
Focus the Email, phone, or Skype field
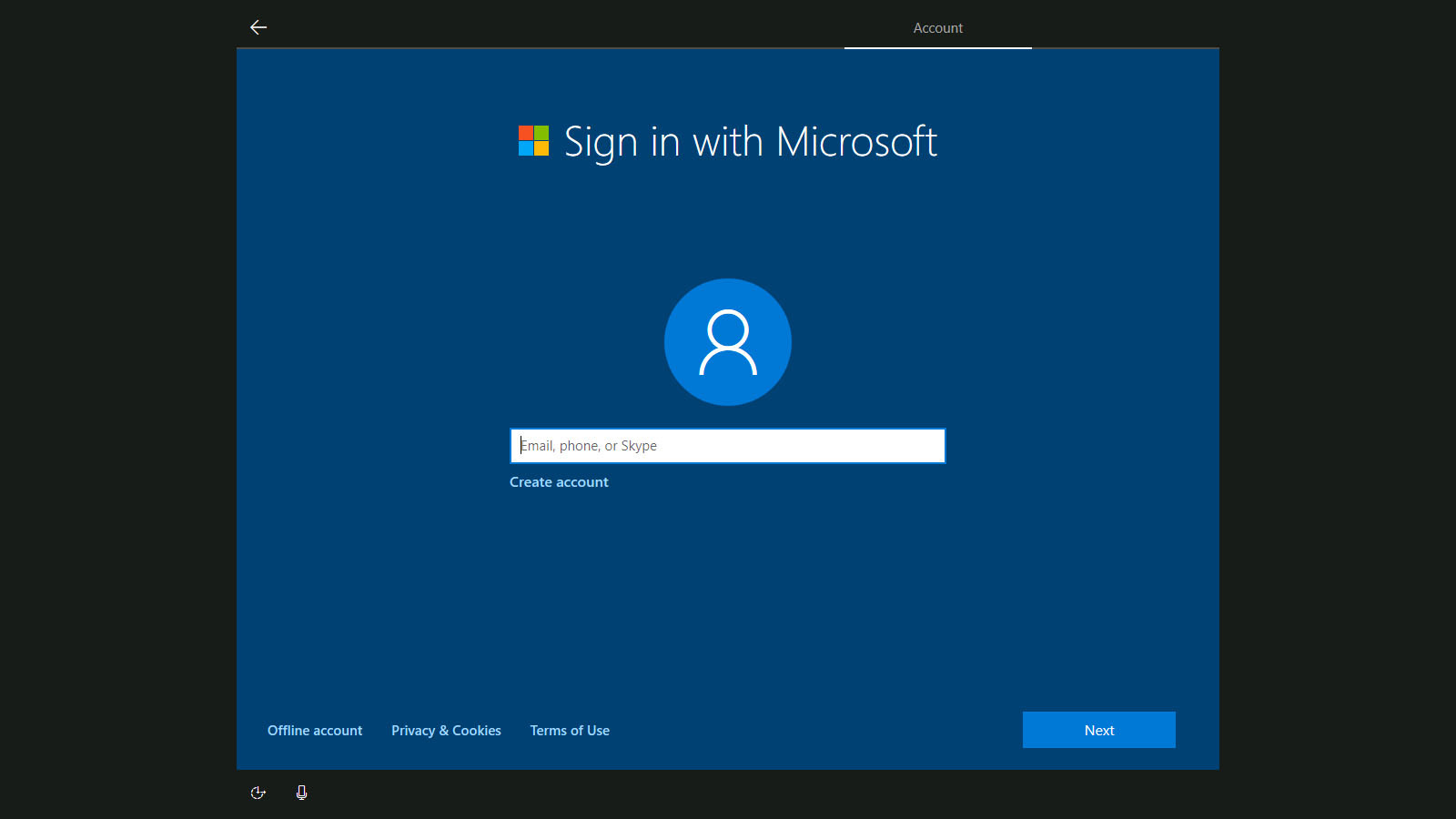coord(728,446)
